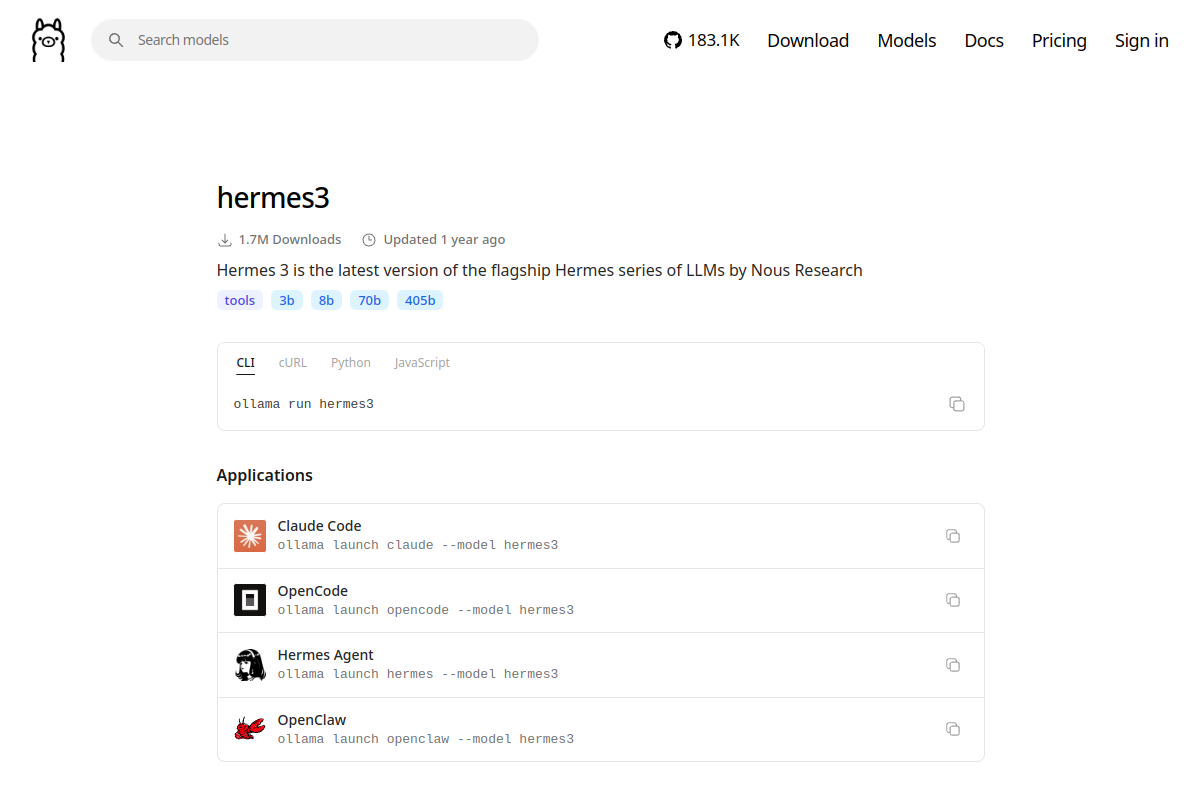The image size is (1200, 800).
Task: Select the tools tag
Action: click(240, 300)
